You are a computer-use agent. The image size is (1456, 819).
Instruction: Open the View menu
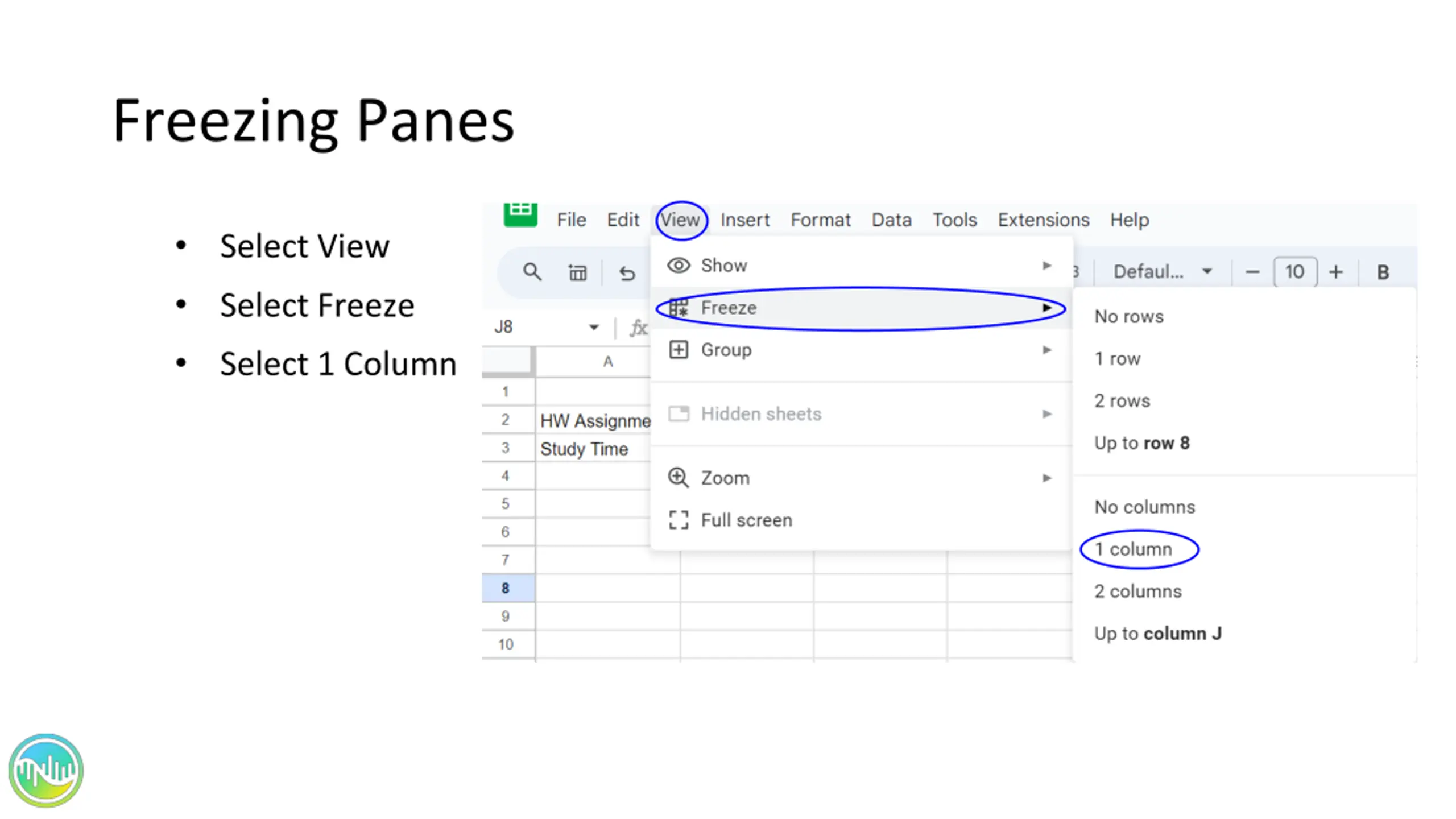tap(680, 220)
